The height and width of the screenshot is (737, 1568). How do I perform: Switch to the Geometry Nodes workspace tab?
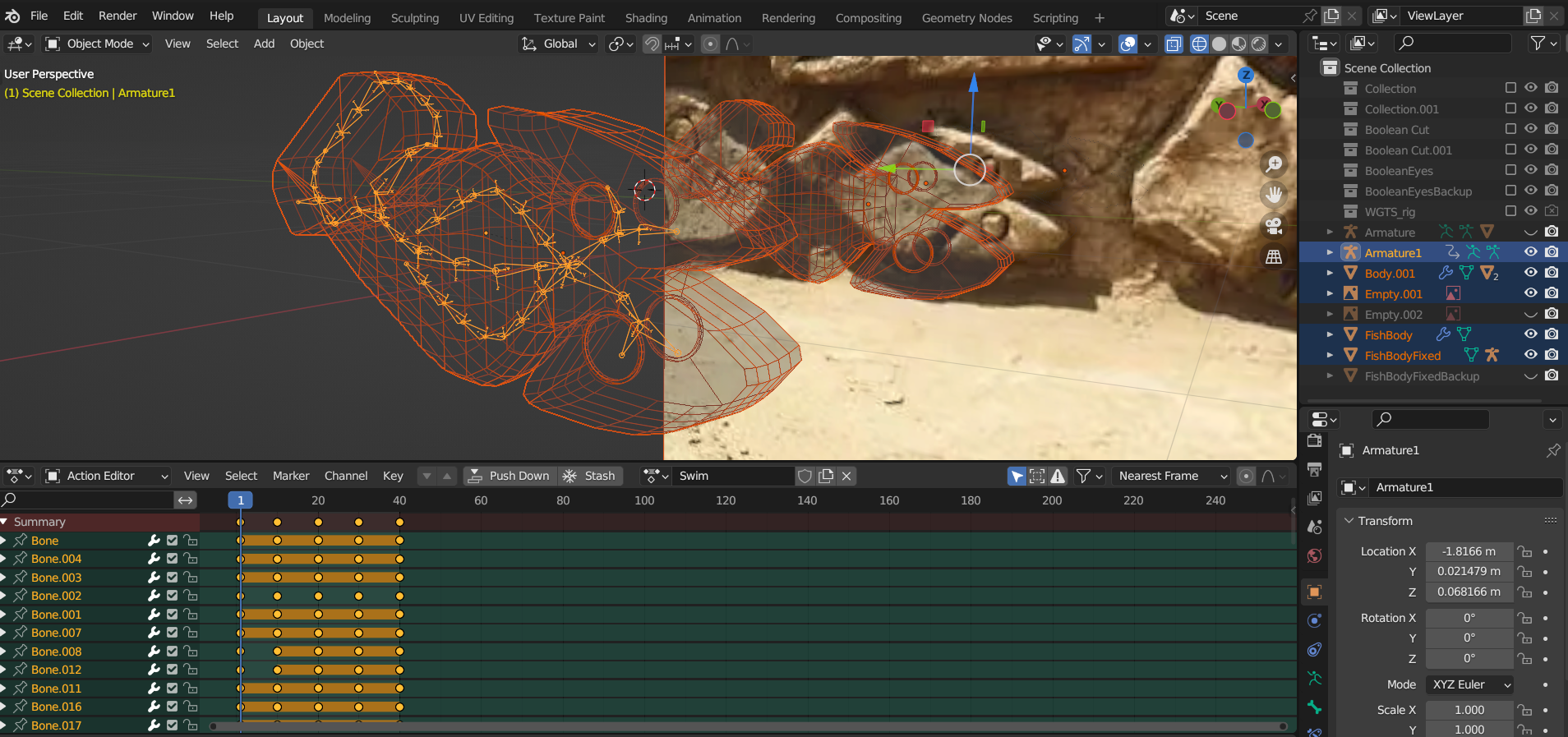coord(966,17)
